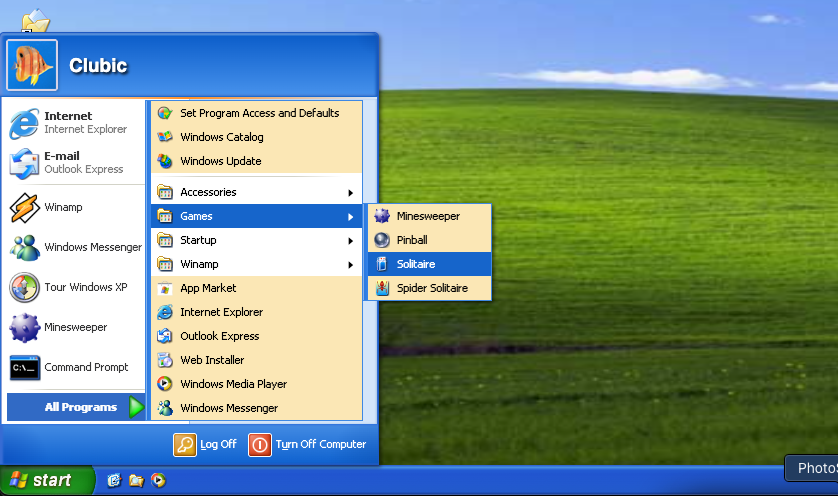Screen dimensions: 838x496
Task: Expand the Accessories folder
Action: (257, 192)
